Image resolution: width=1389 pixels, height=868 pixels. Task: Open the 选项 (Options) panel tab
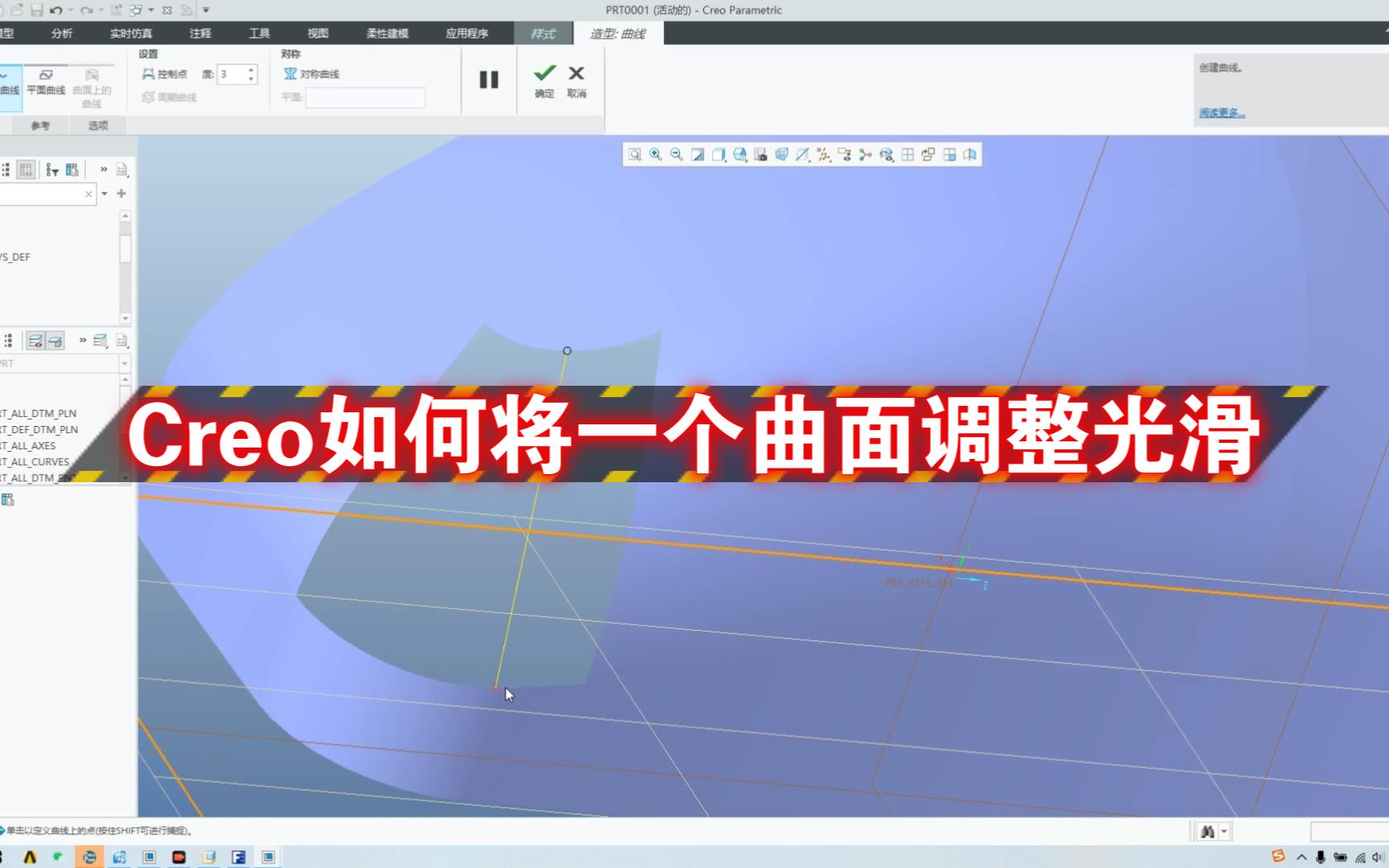tap(98, 125)
